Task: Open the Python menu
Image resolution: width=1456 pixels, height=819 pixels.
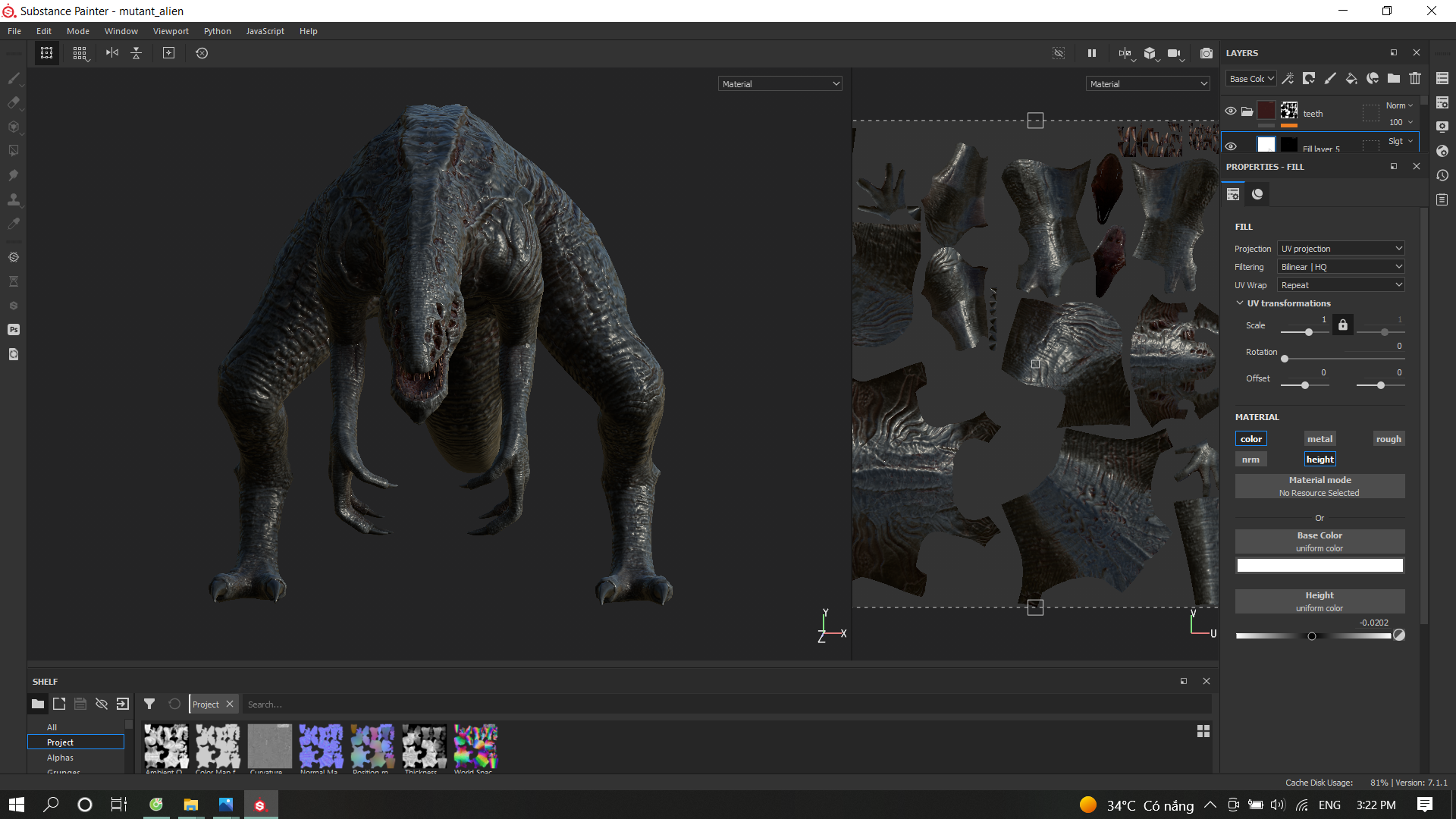Action: tap(218, 31)
